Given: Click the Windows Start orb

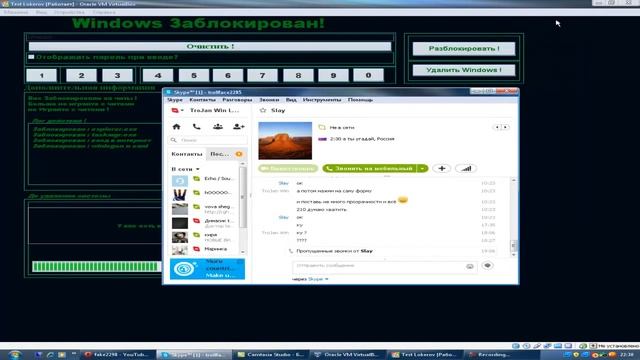Looking at the screenshot, I should (x=14, y=355).
